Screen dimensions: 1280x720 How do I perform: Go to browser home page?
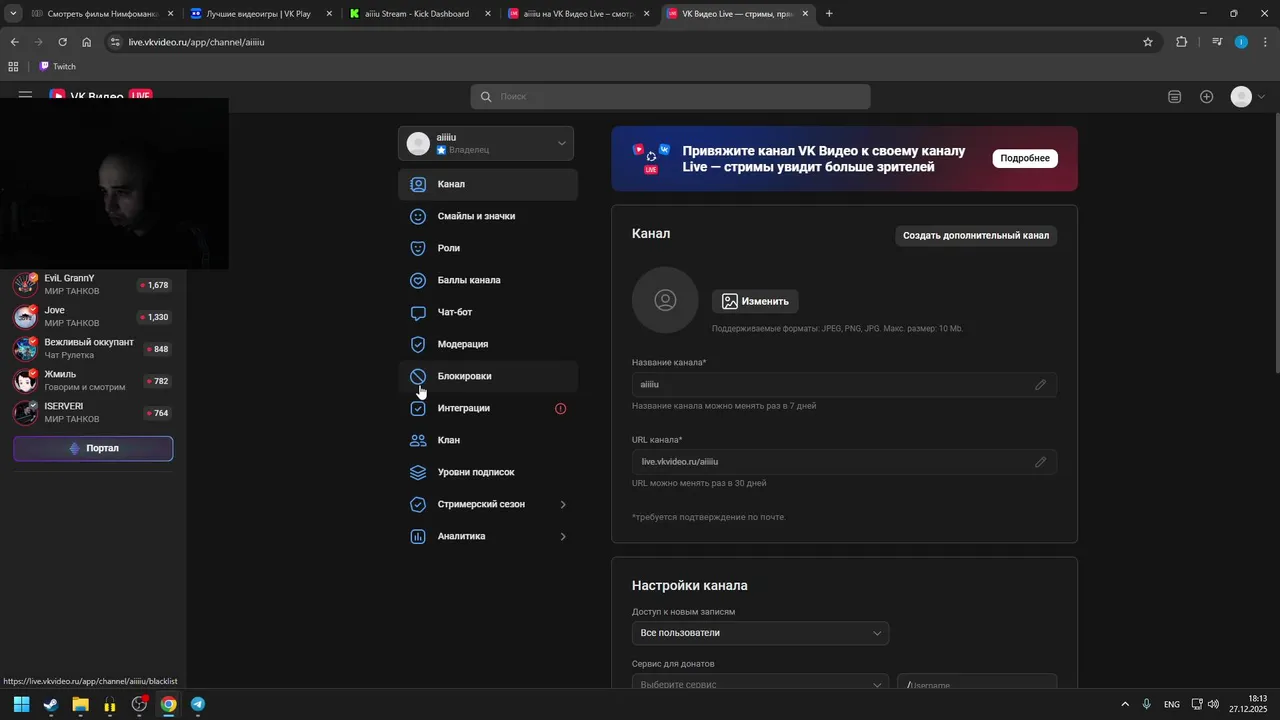(87, 42)
